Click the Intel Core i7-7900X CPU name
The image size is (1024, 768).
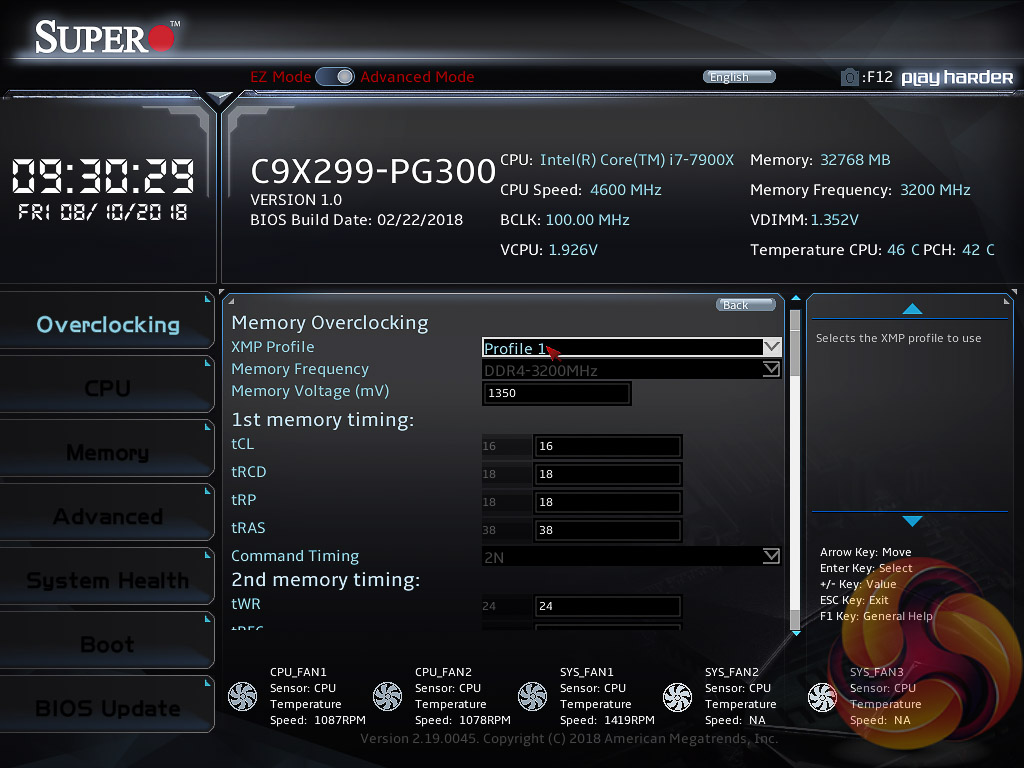tap(637, 160)
